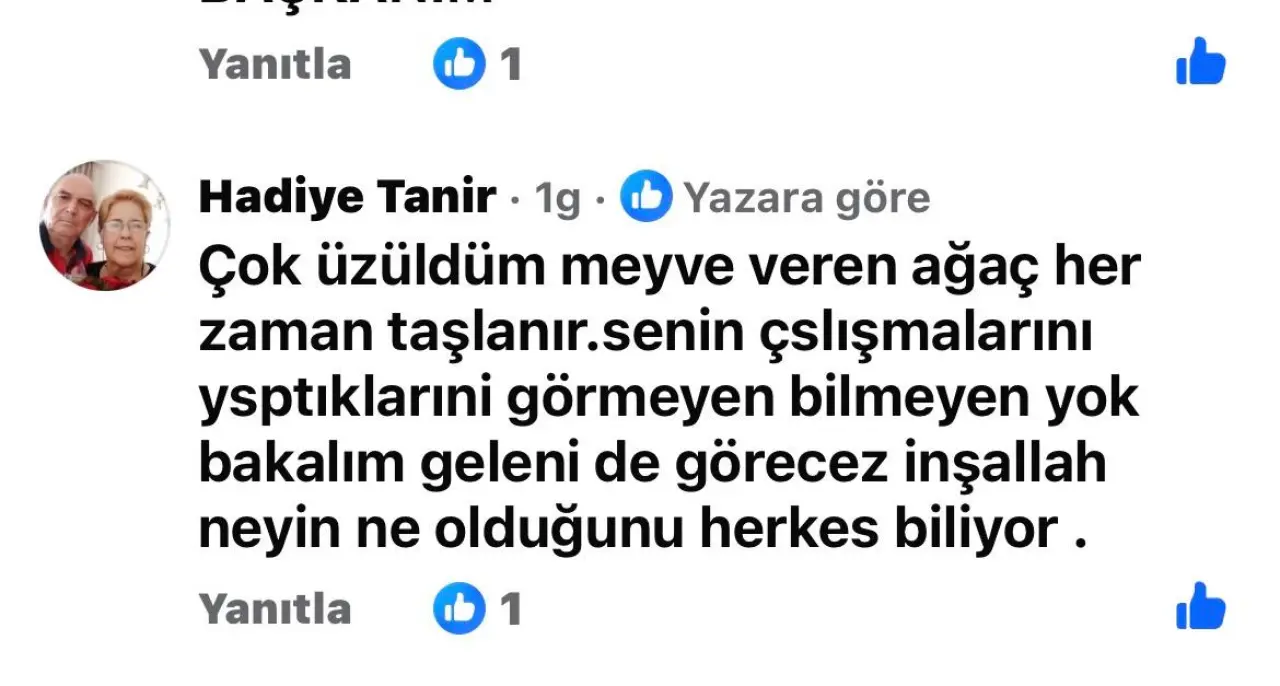This screenshot has width=1280, height=686.
Task: Click the Yazara göre label
Action: click(807, 199)
